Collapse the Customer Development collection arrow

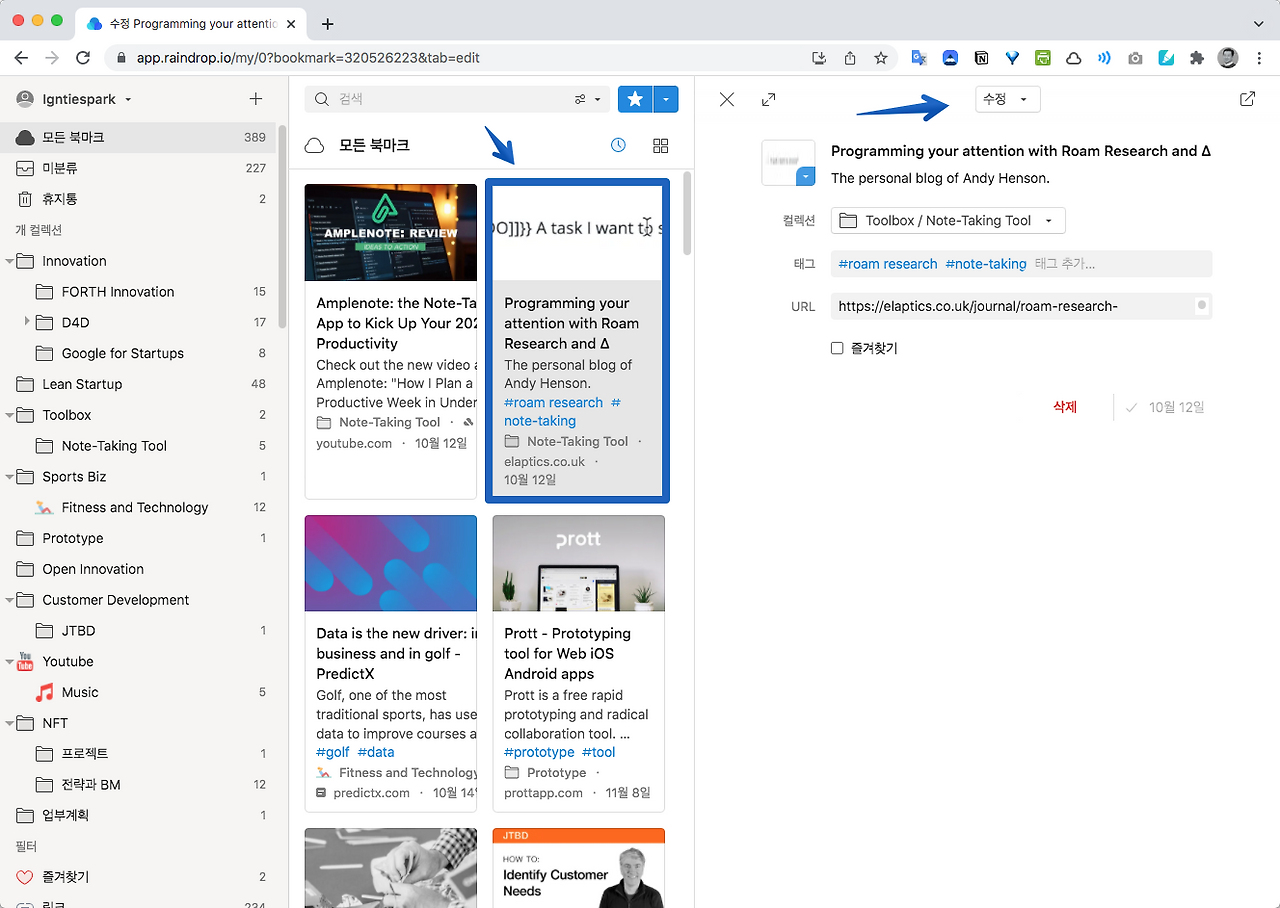coord(10,600)
